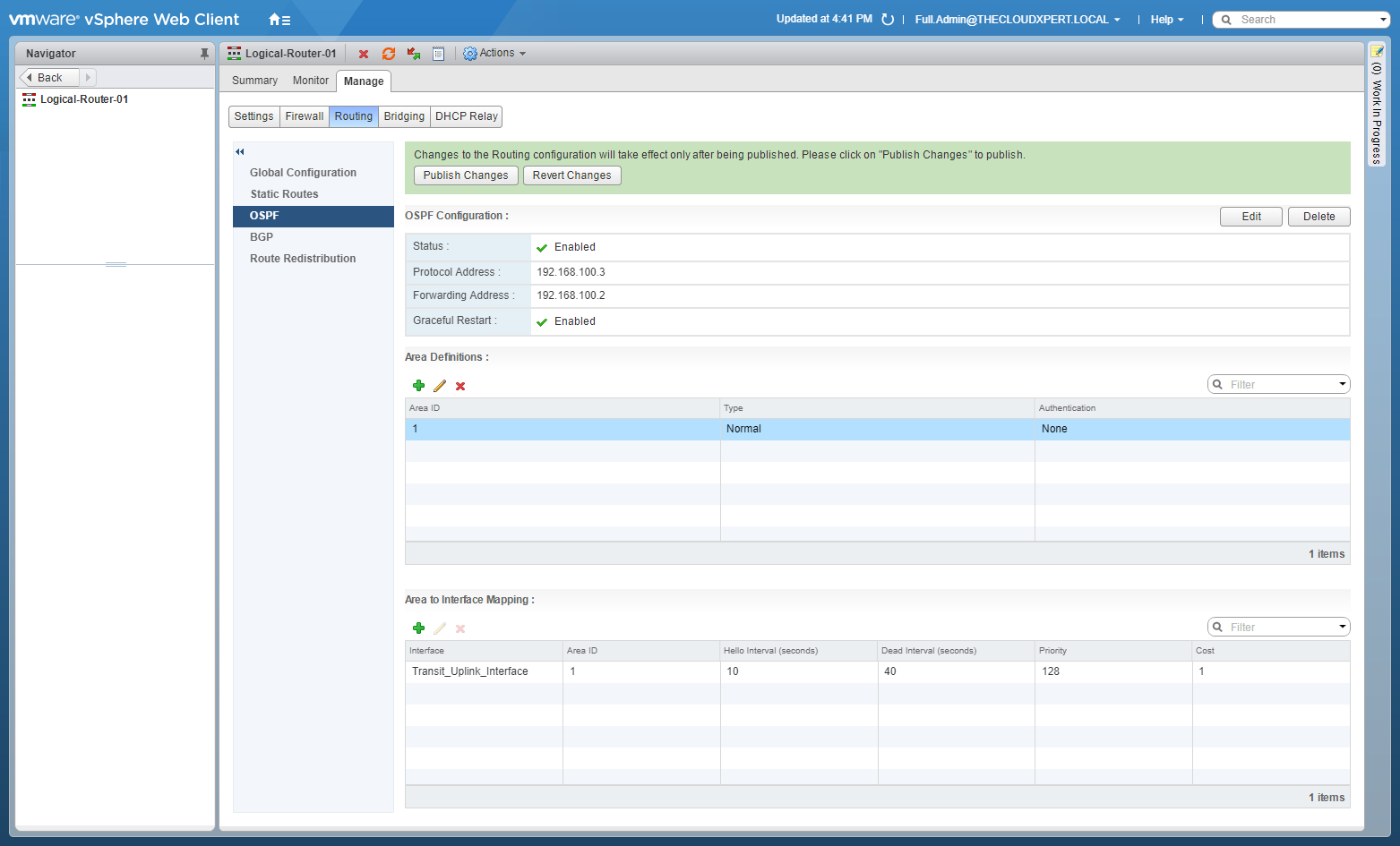Viewport: 1400px width, 846px height.
Task: Open Area Definitions filter dropdown arrow
Action: coord(1342,384)
